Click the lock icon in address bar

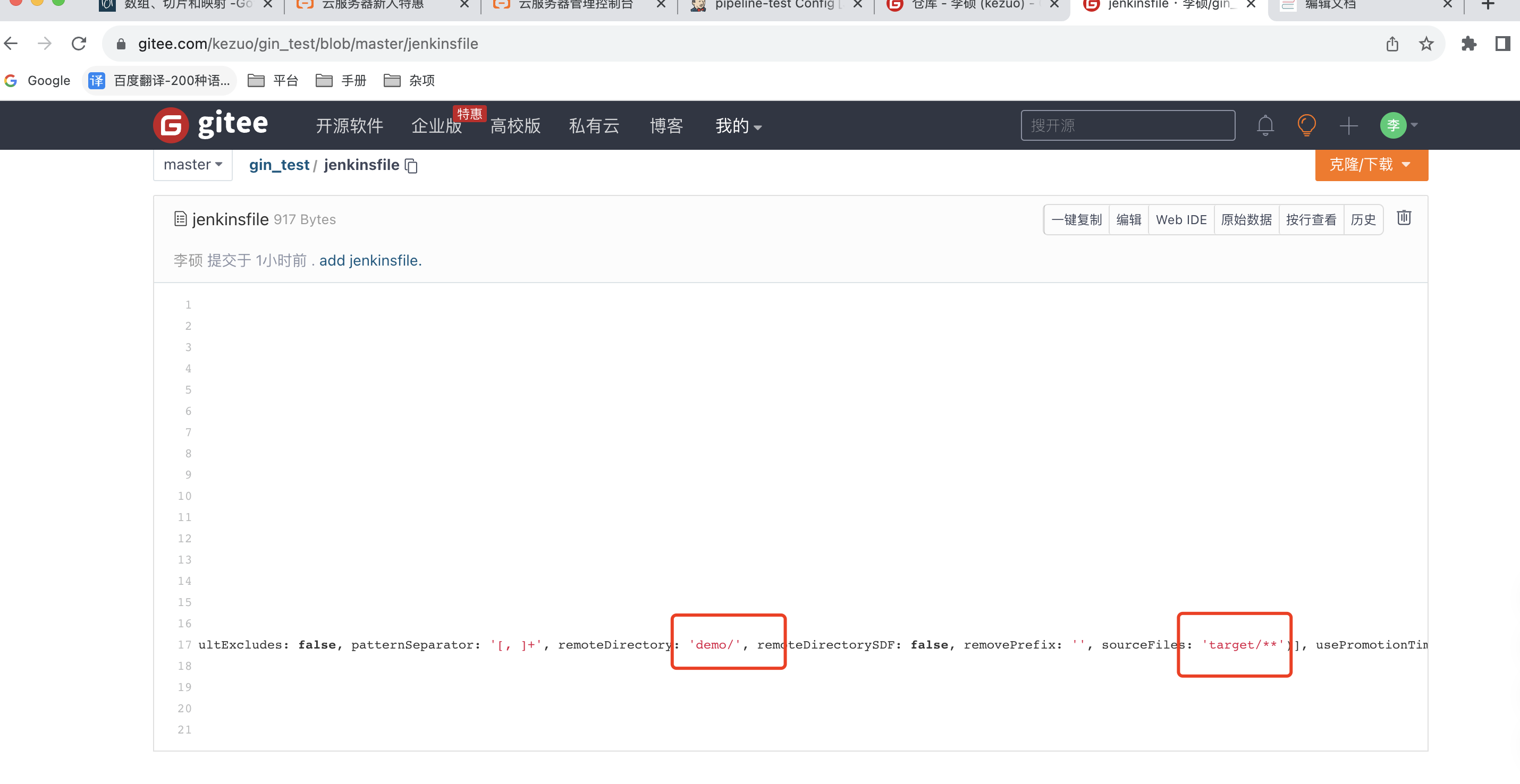[121, 44]
